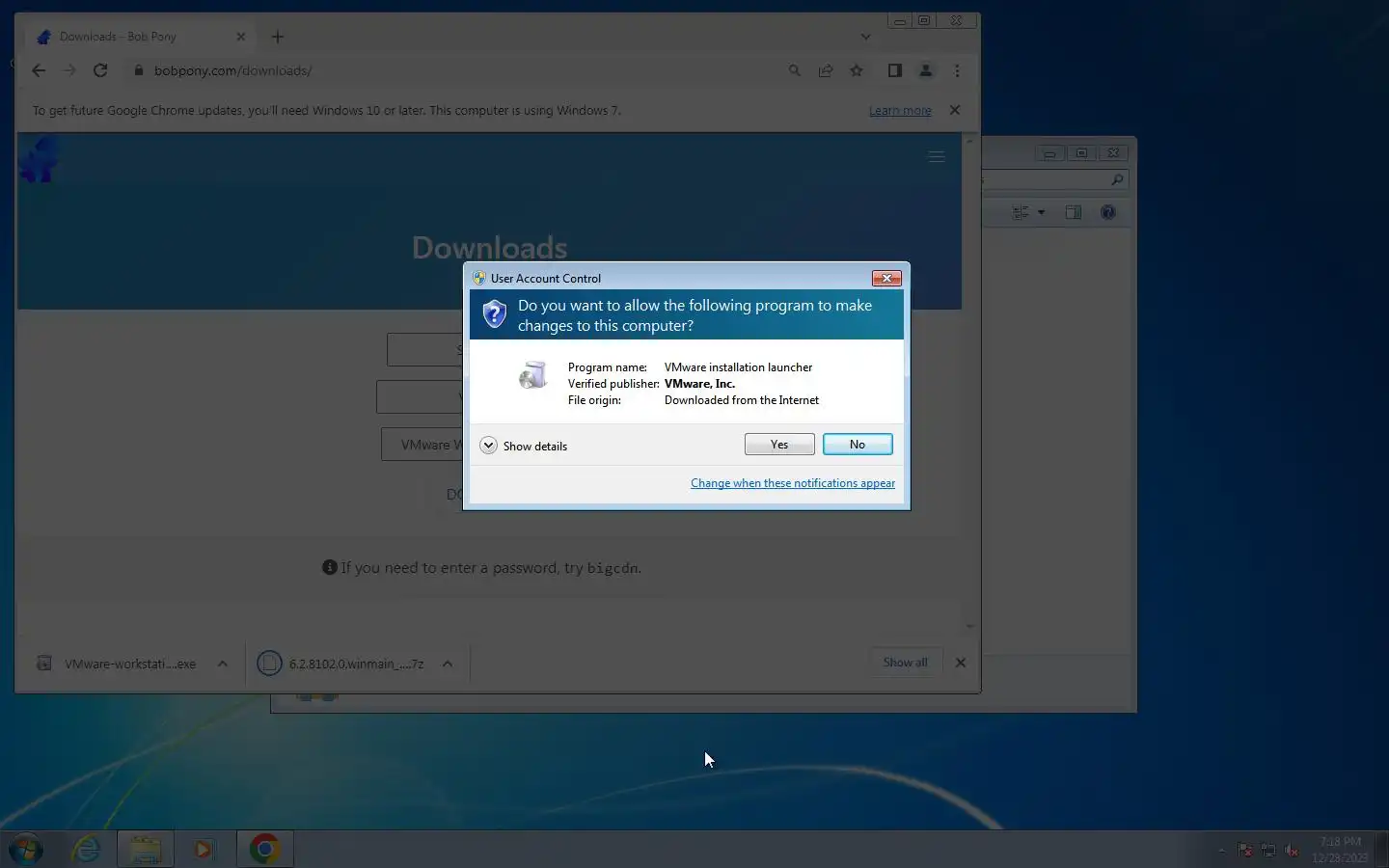Expand Show details in UAC dialog
The image size is (1389, 868).
524,446
